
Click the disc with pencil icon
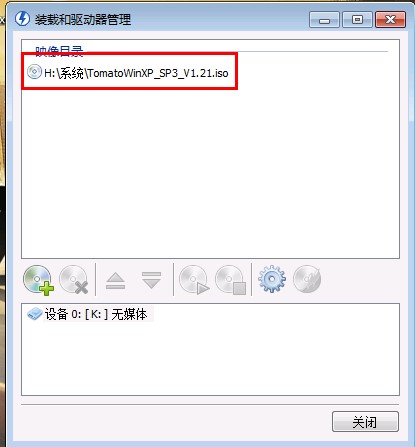tap(307, 279)
